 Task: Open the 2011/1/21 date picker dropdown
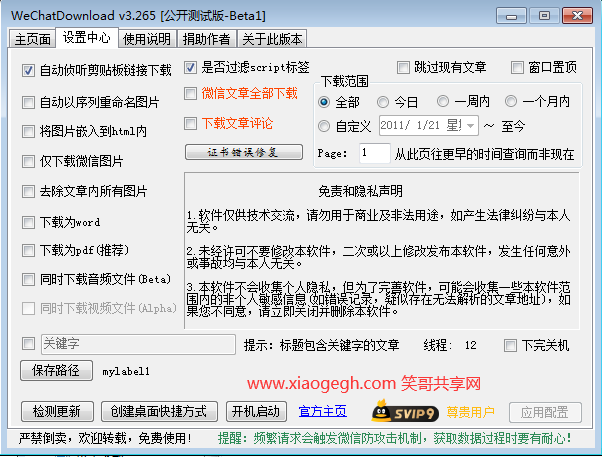click(471, 126)
